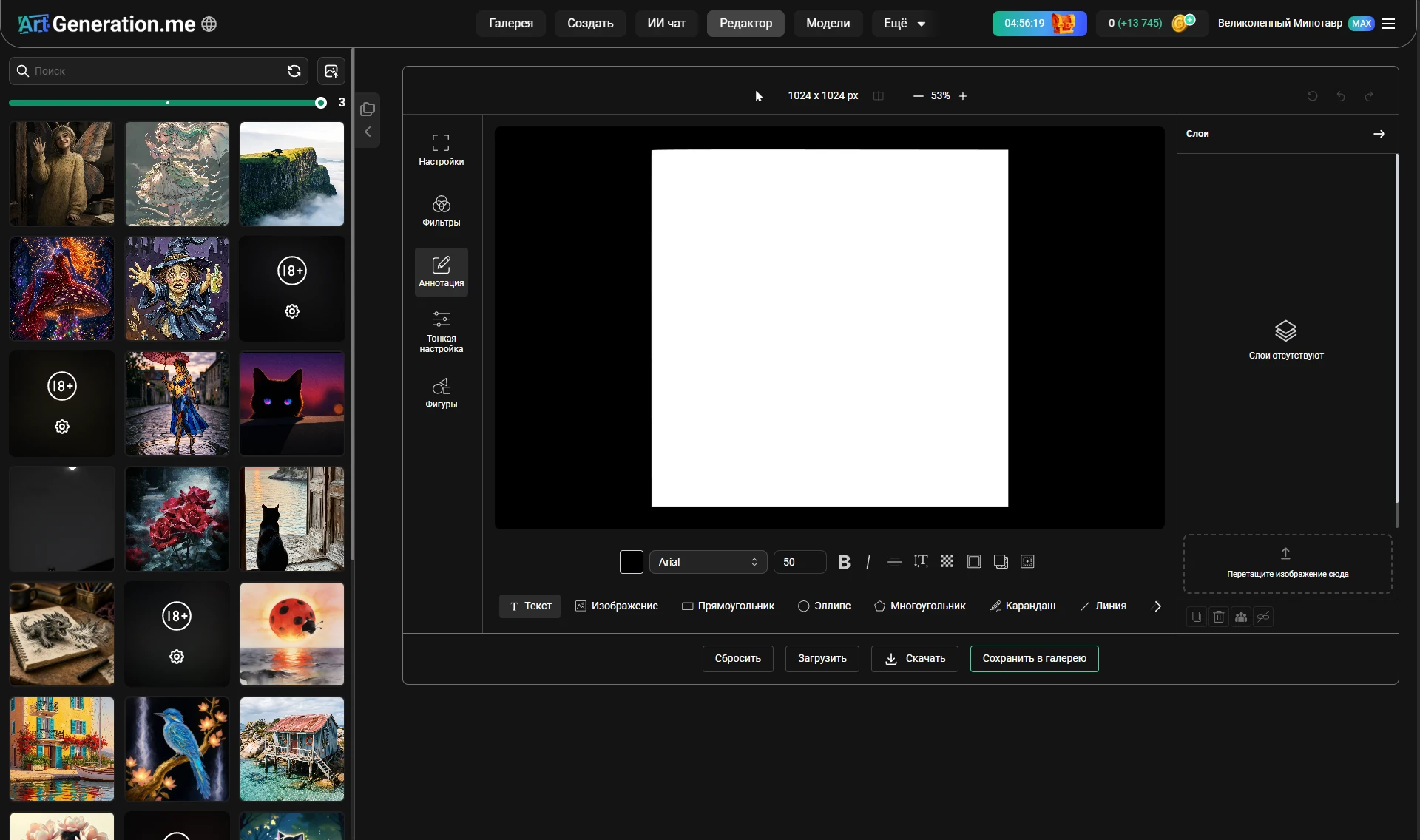Select the Изображение annotation tool

point(617,606)
